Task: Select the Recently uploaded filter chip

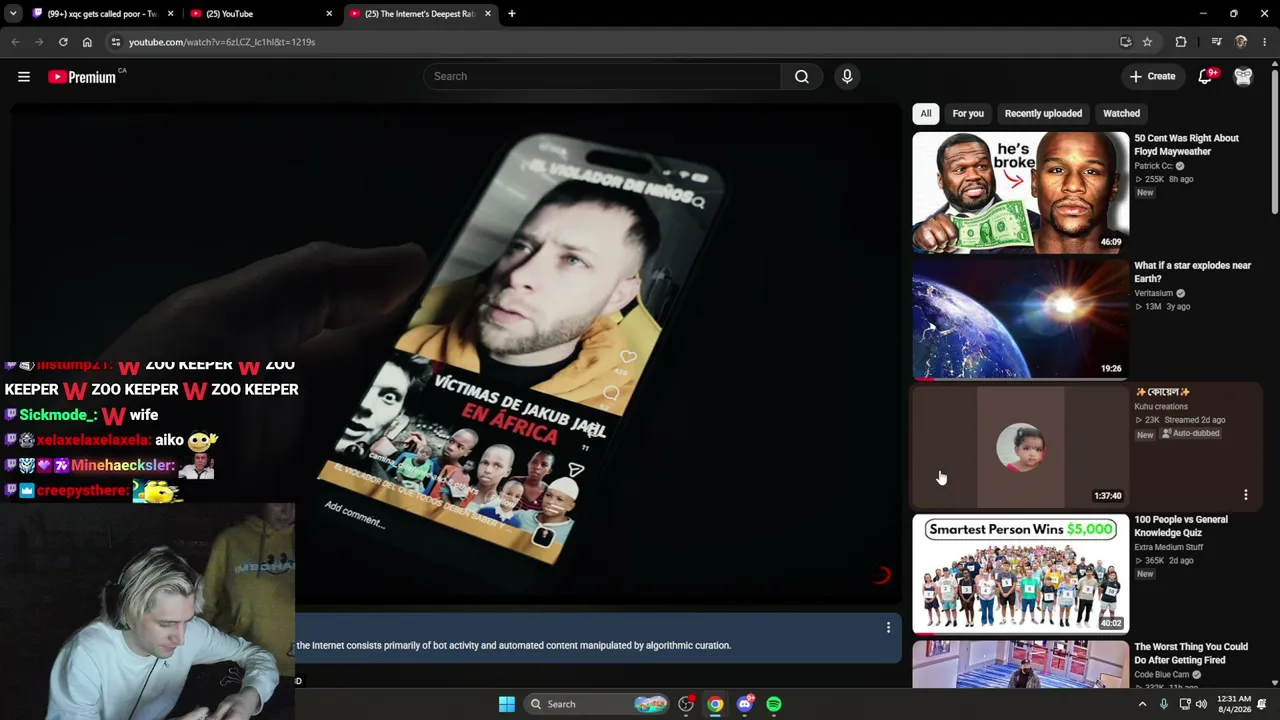Action: 1043,113
